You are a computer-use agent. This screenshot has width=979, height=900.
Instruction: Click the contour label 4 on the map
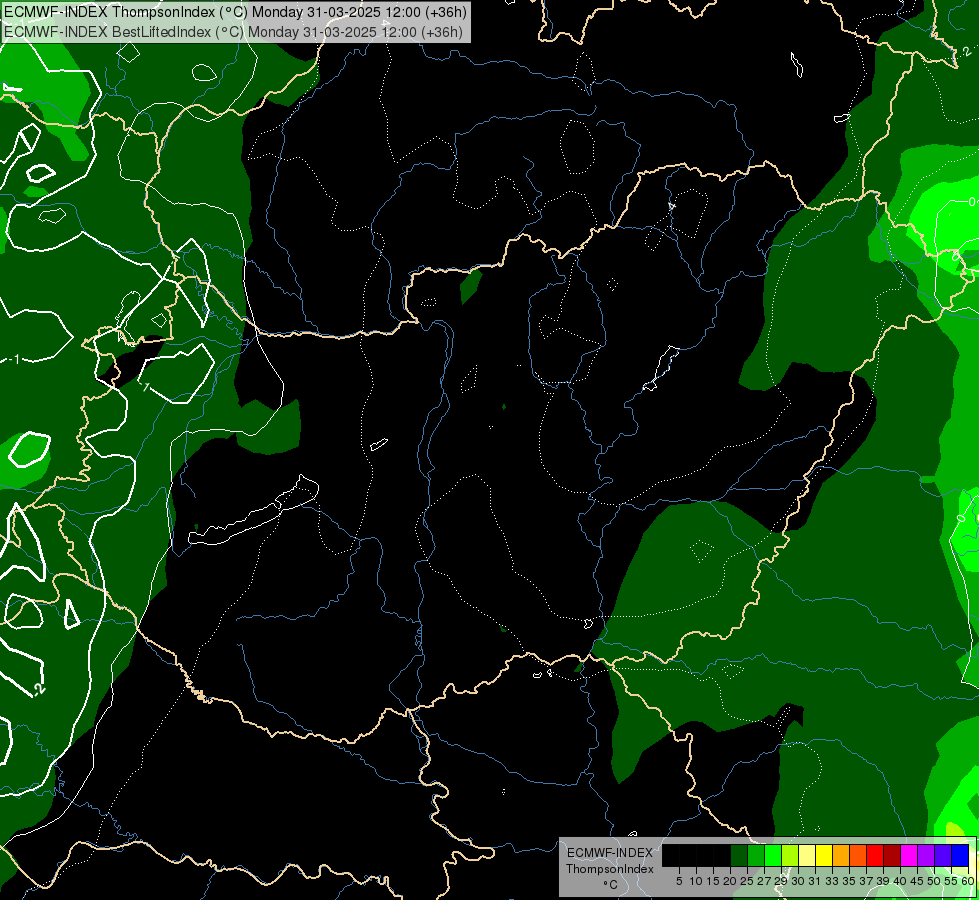click(x=672, y=206)
